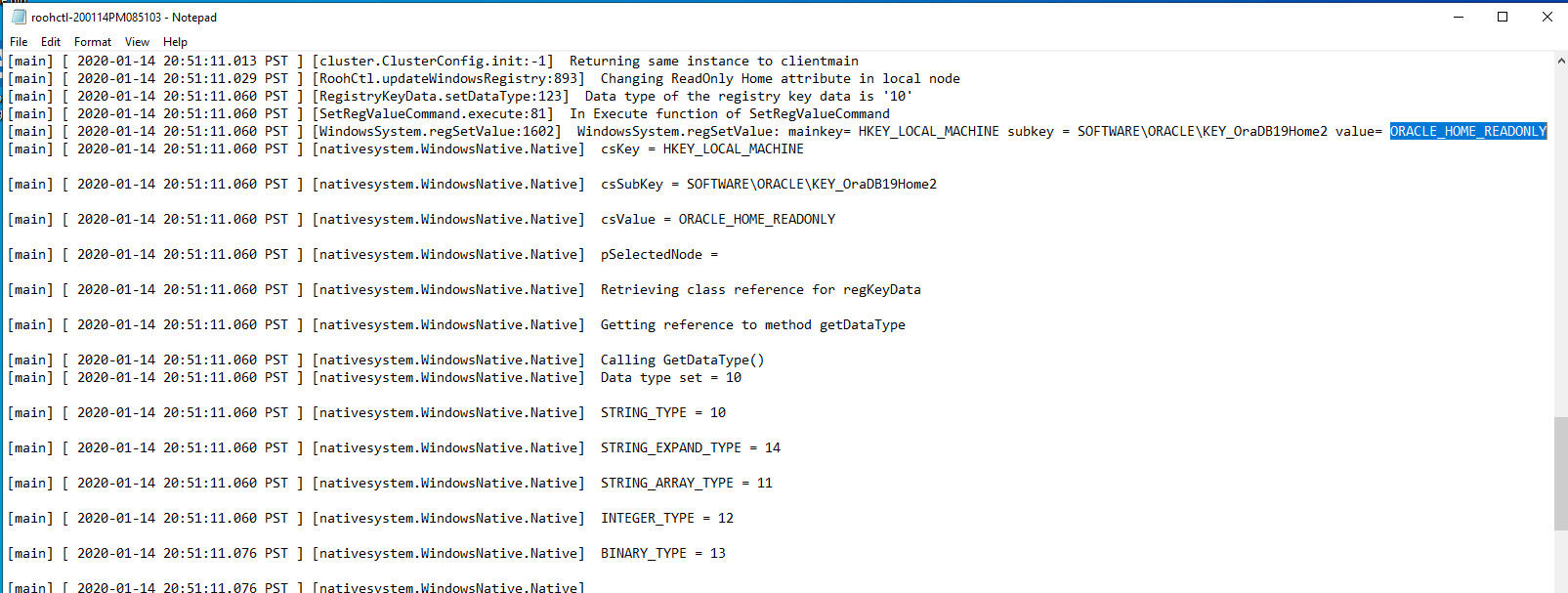Maximize the Notepad window

pyautogui.click(x=1503, y=17)
